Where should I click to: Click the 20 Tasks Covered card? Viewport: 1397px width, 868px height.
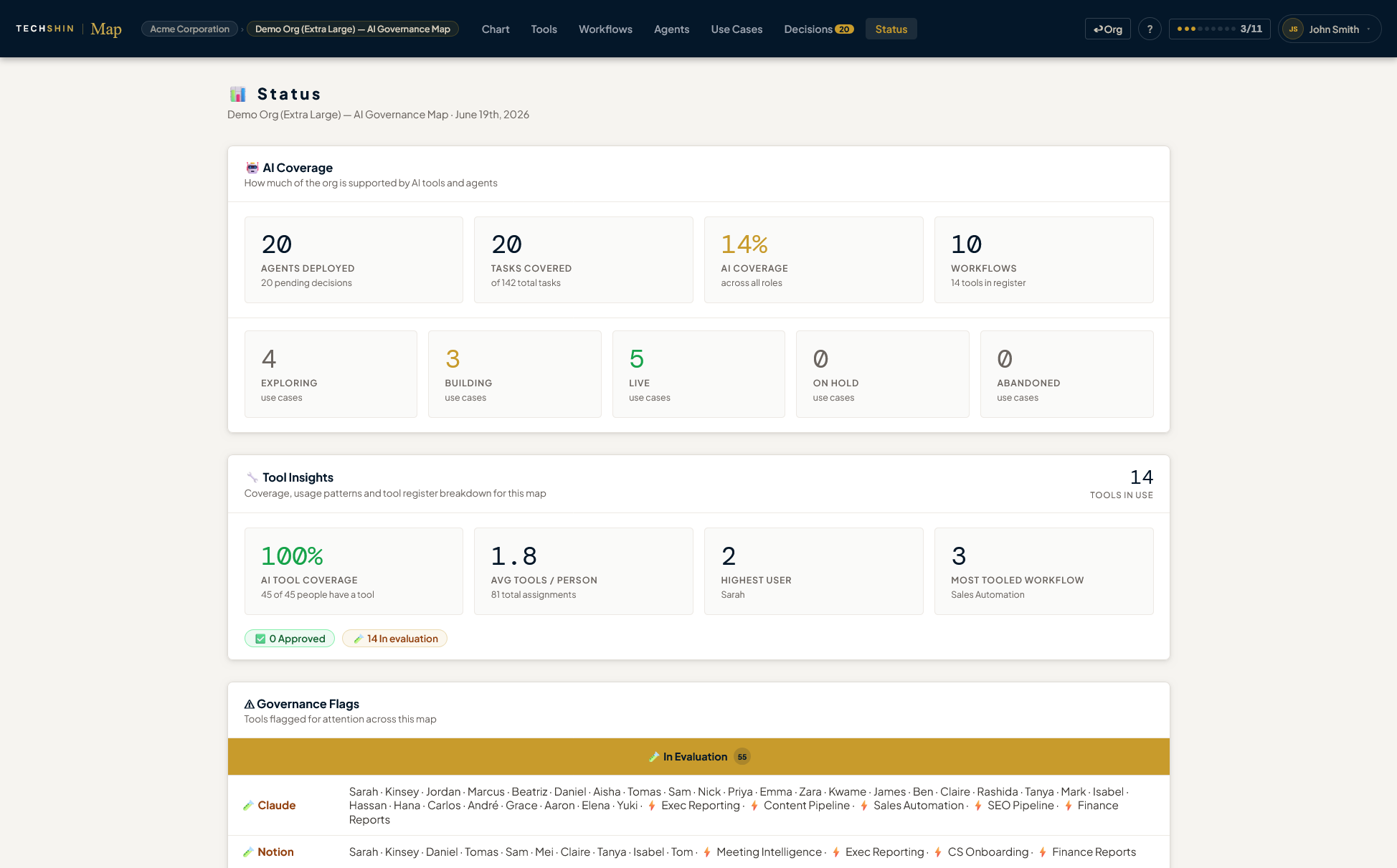coord(584,259)
